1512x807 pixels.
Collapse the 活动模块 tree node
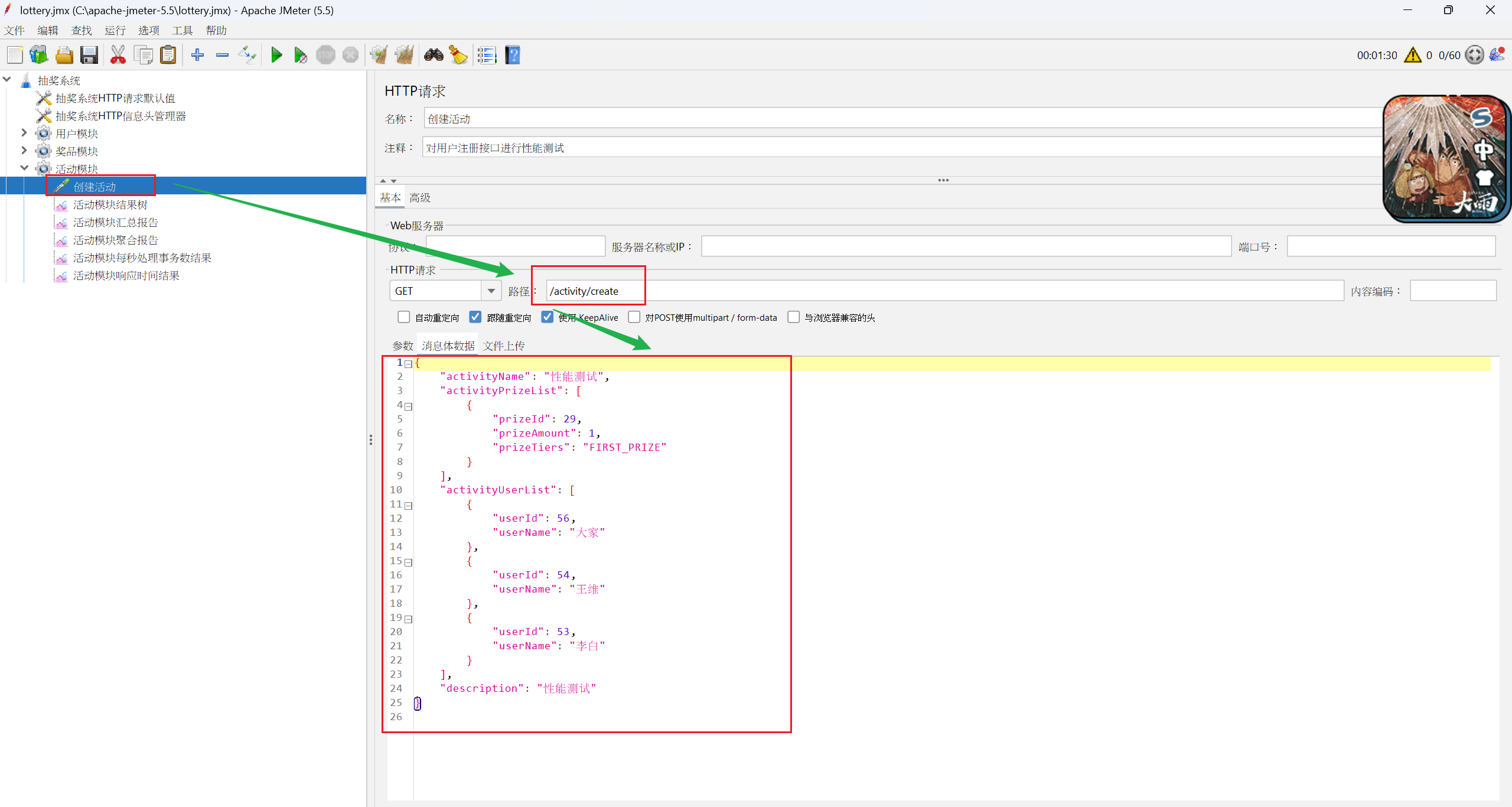pos(24,168)
